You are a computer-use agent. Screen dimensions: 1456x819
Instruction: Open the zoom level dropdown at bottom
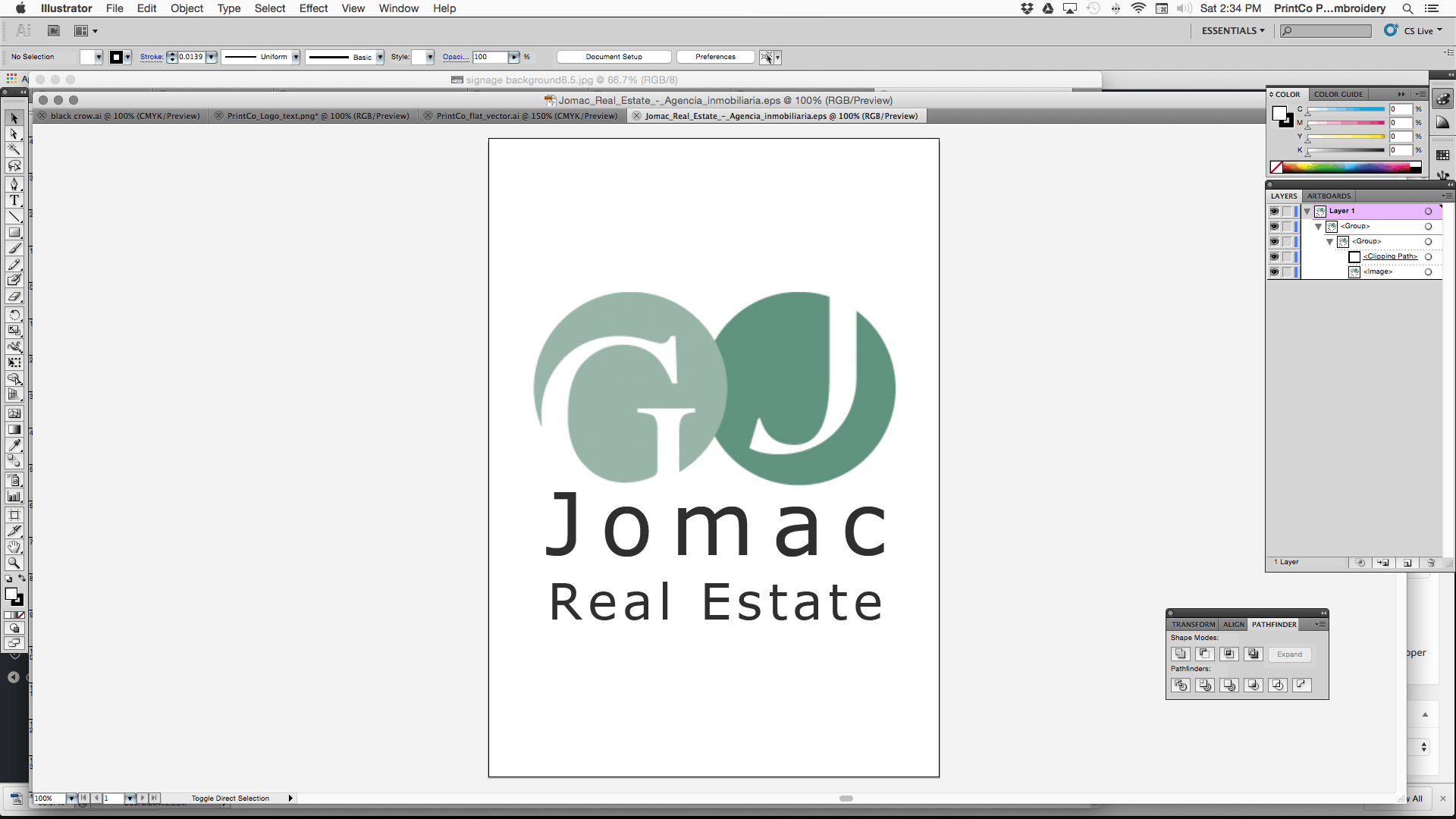pos(71,799)
